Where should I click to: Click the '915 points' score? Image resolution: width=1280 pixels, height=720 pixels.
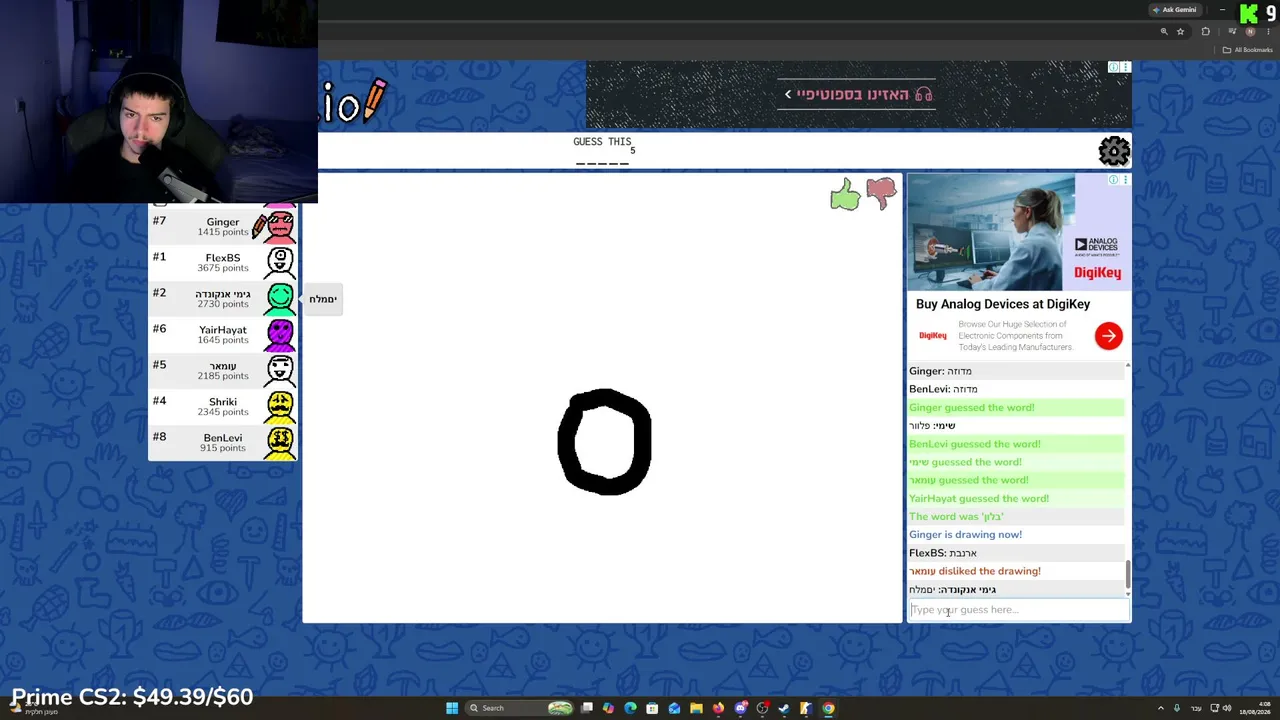pos(223,448)
